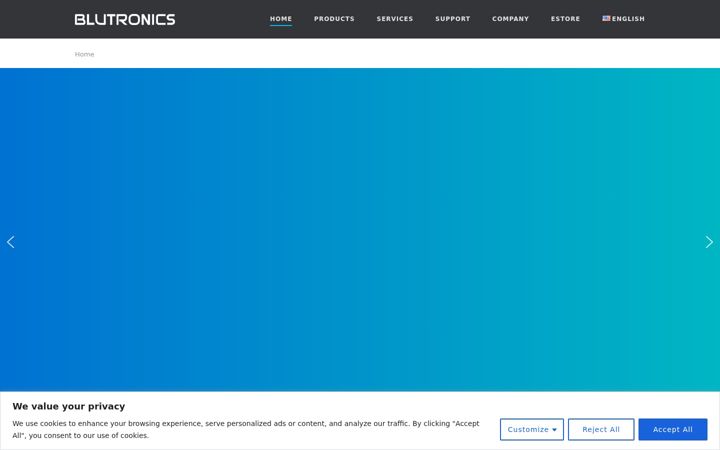
Task: Open the Home menu item
Action: (x=281, y=19)
